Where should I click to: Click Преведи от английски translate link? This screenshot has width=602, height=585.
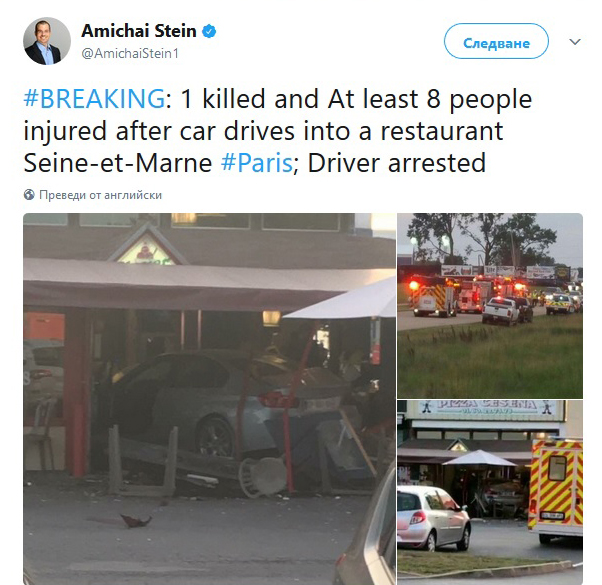pyautogui.click(x=101, y=195)
